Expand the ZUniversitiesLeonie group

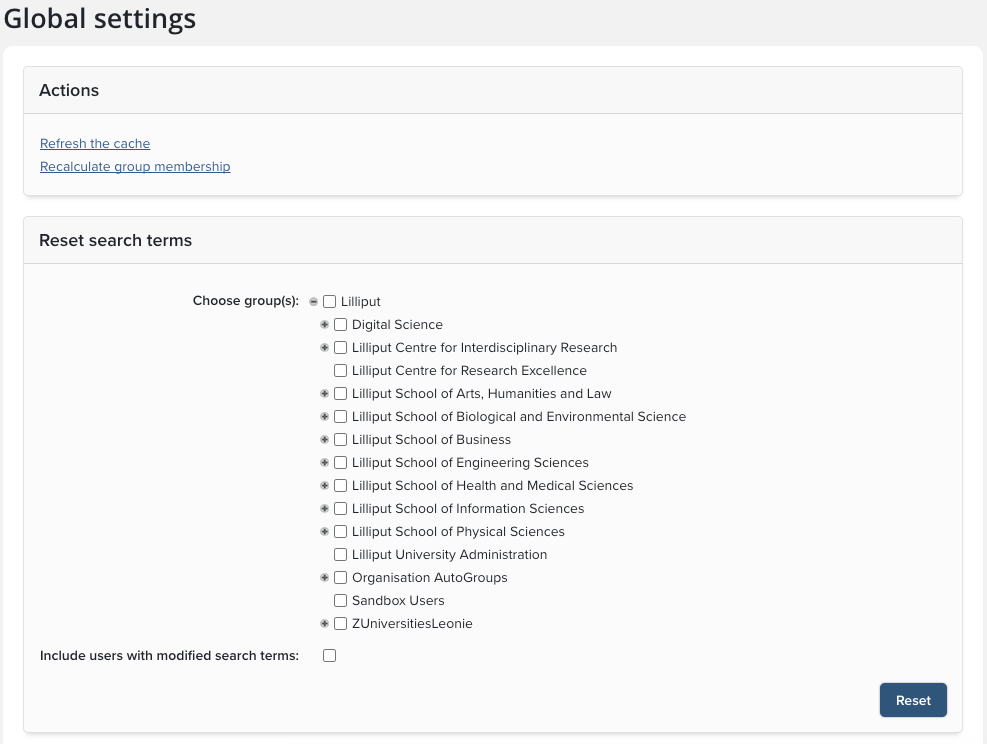pyautogui.click(x=324, y=624)
